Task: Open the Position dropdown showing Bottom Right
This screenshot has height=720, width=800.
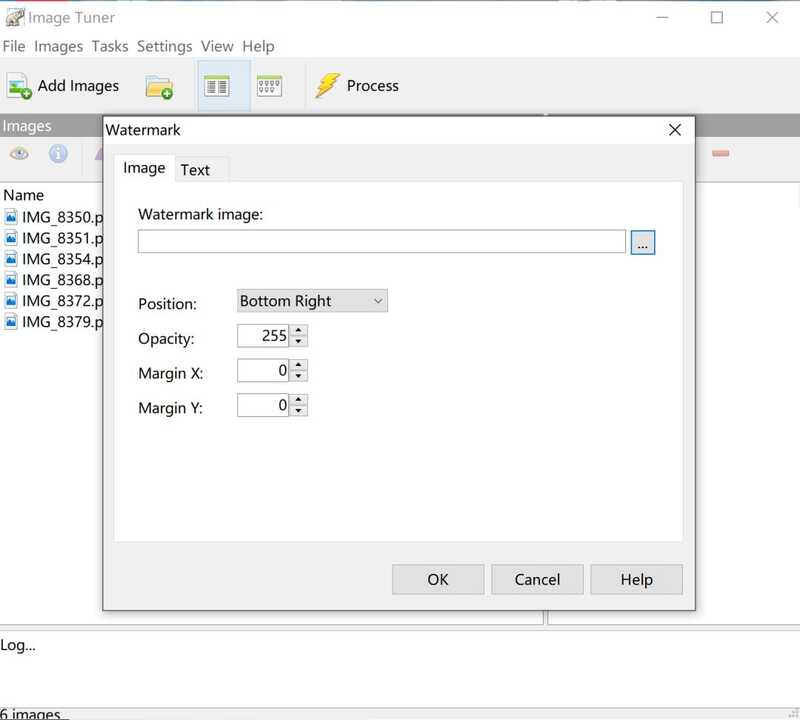Action: coord(312,301)
